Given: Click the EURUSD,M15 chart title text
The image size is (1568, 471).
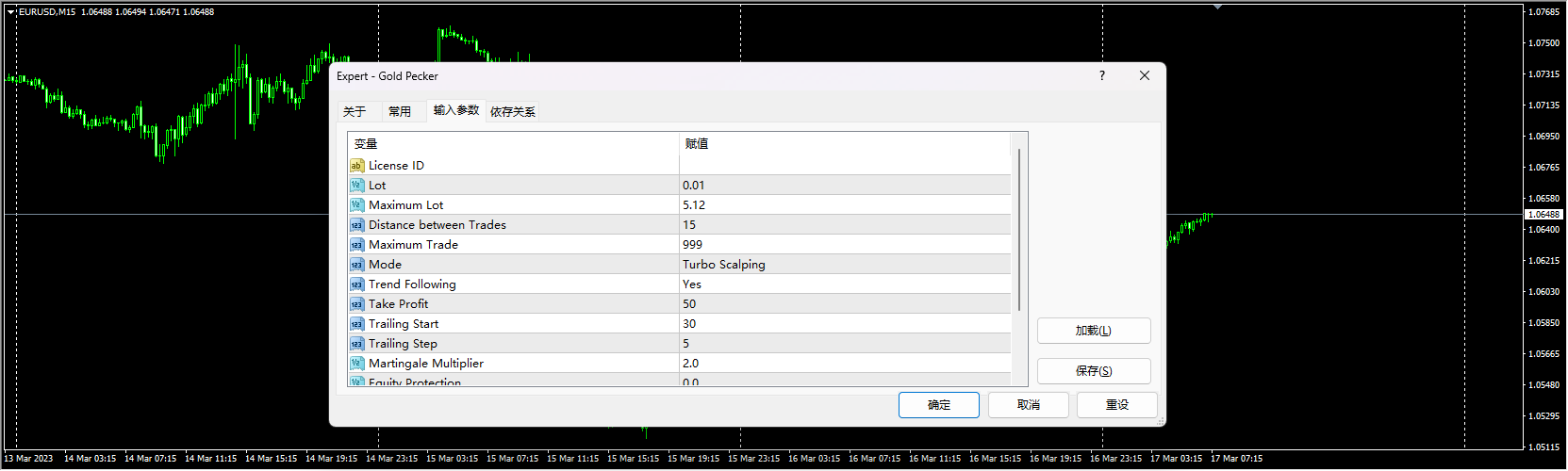Looking at the screenshot, I should pyautogui.click(x=47, y=12).
